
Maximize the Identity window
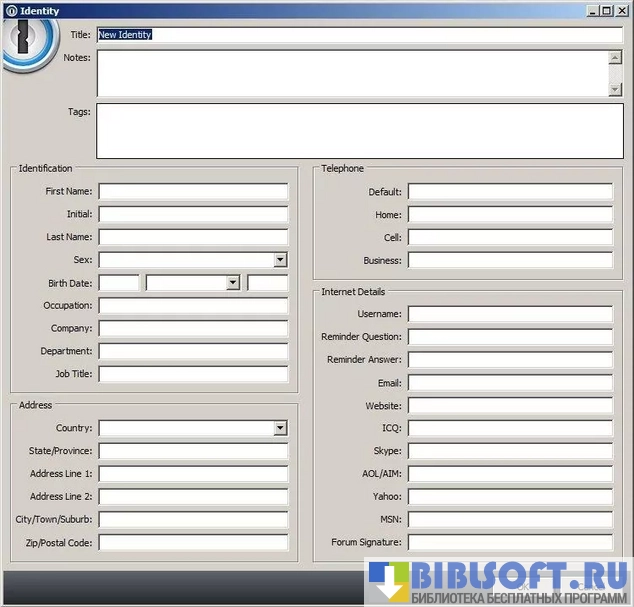point(606,11)
